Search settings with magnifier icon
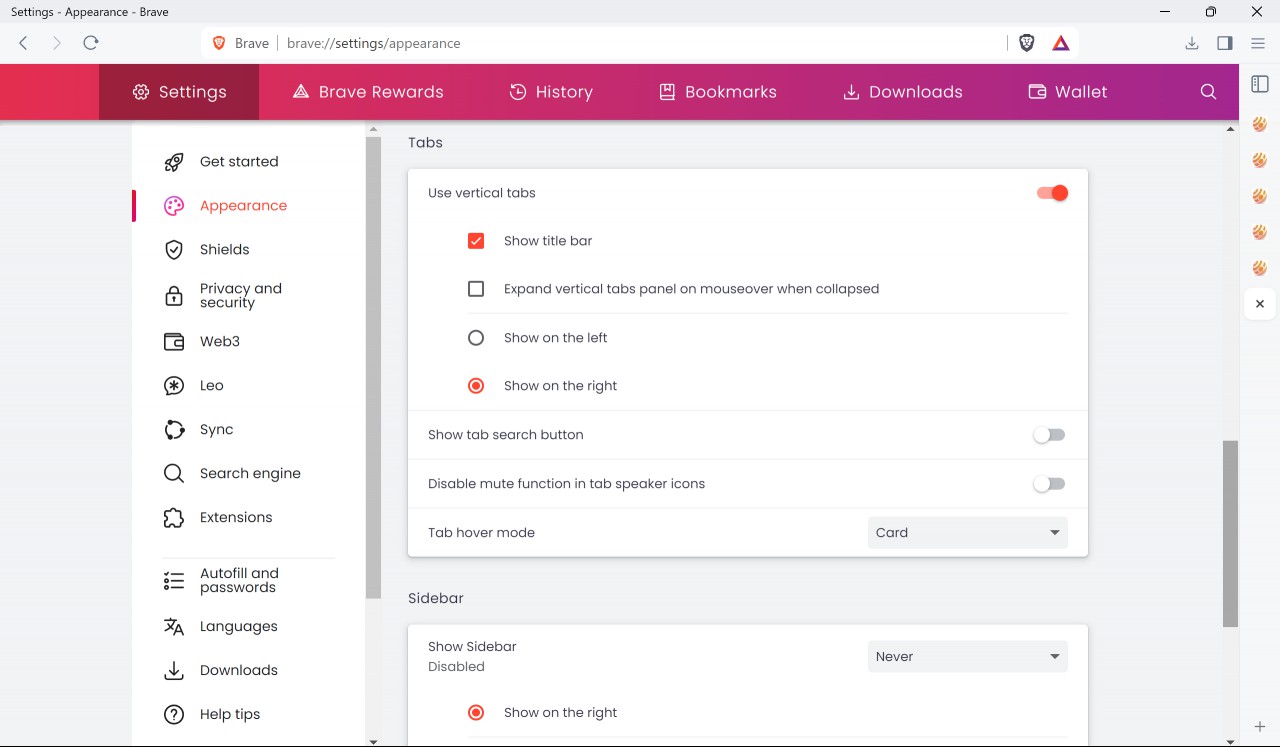The image size is (1280, 747). click(1208, 92)
